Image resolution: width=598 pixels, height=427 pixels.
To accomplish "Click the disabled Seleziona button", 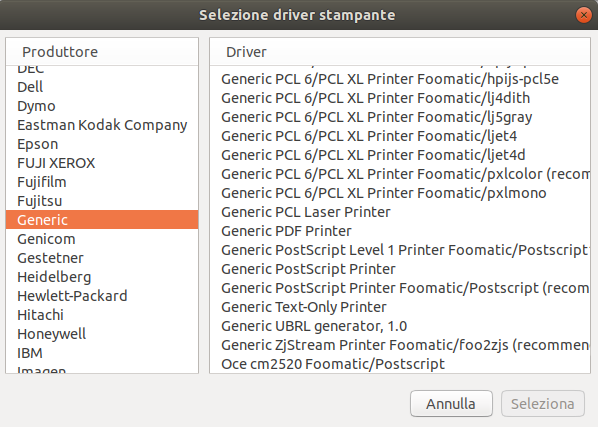I will [542, 403].
